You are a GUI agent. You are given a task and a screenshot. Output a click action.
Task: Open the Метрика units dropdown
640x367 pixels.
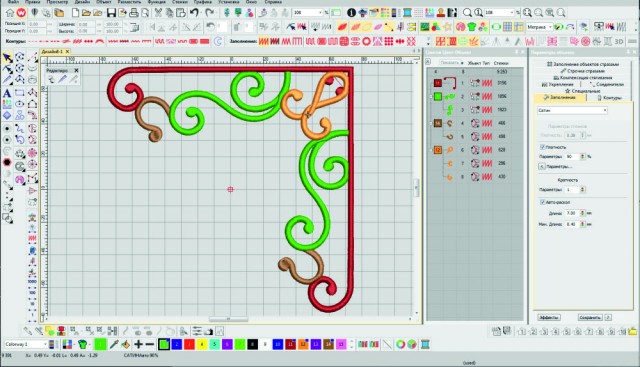[x=539, y=27]
